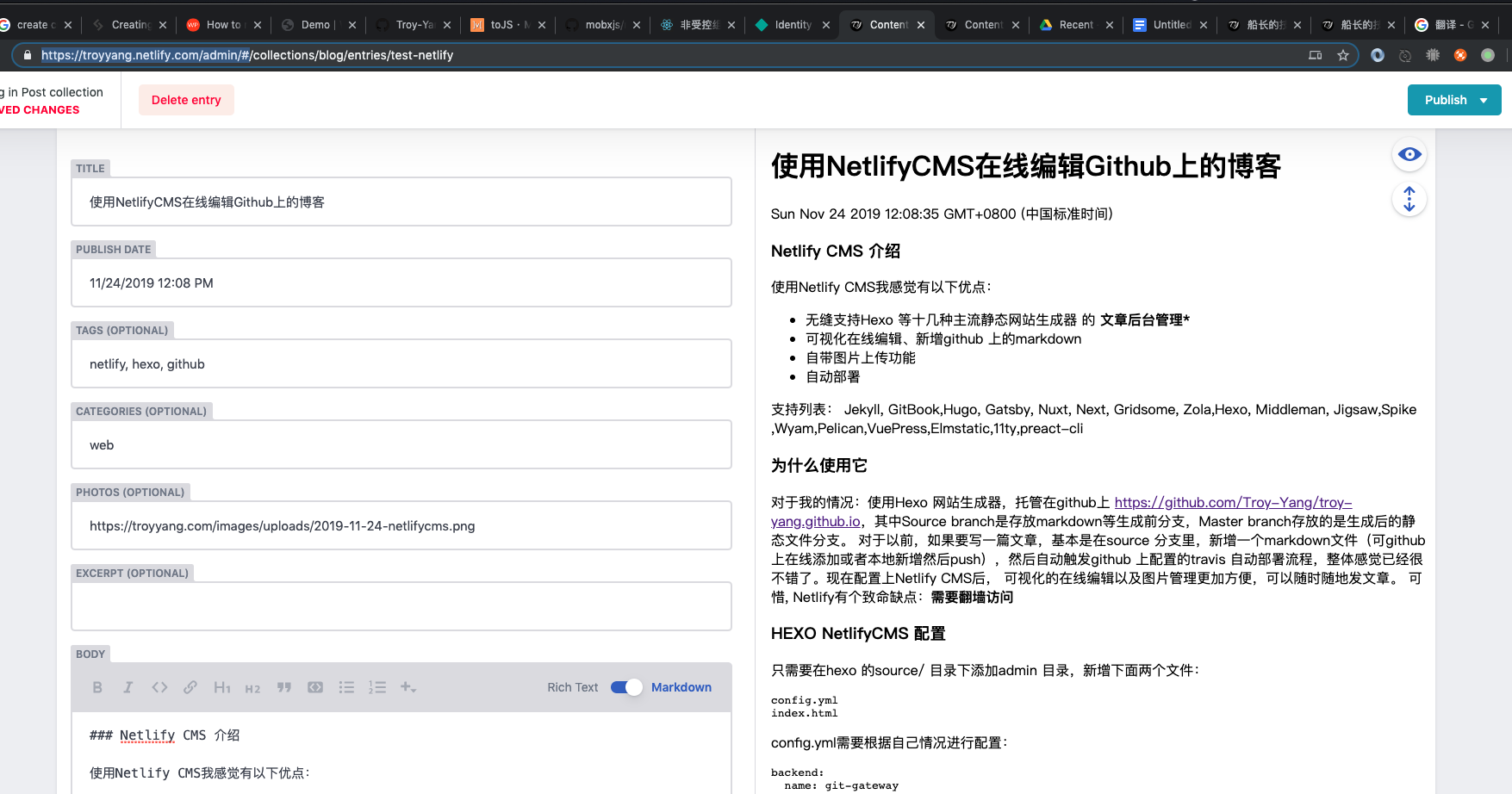Open the Recent browser tab
The width and height of the screenshot is (1512, 794).
point(1075,25)
